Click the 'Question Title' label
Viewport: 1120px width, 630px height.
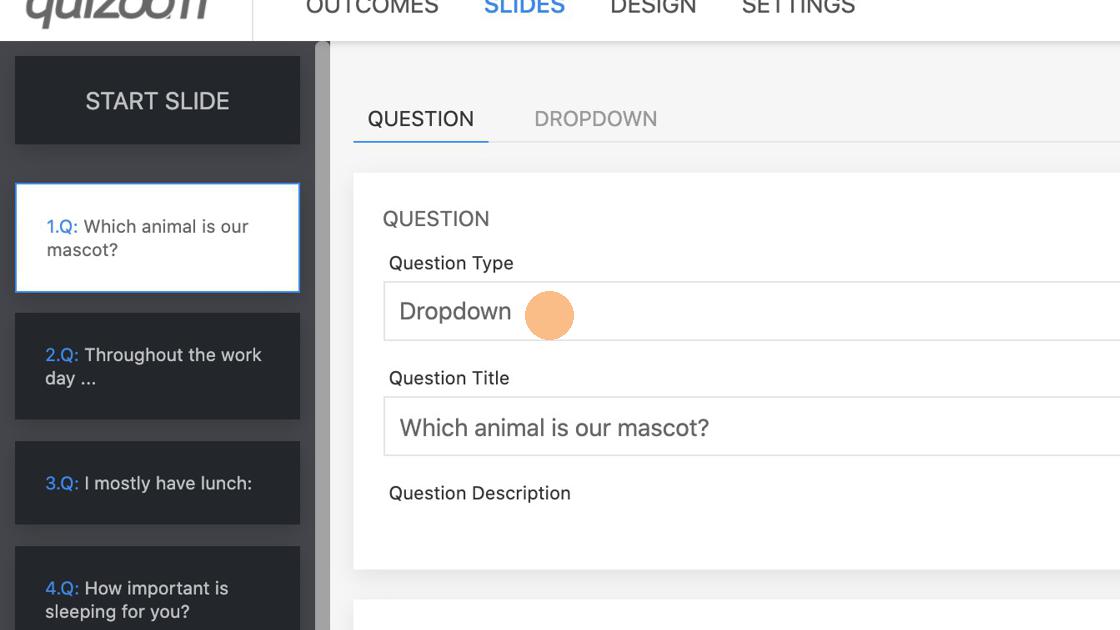click(x=449, y=379)
